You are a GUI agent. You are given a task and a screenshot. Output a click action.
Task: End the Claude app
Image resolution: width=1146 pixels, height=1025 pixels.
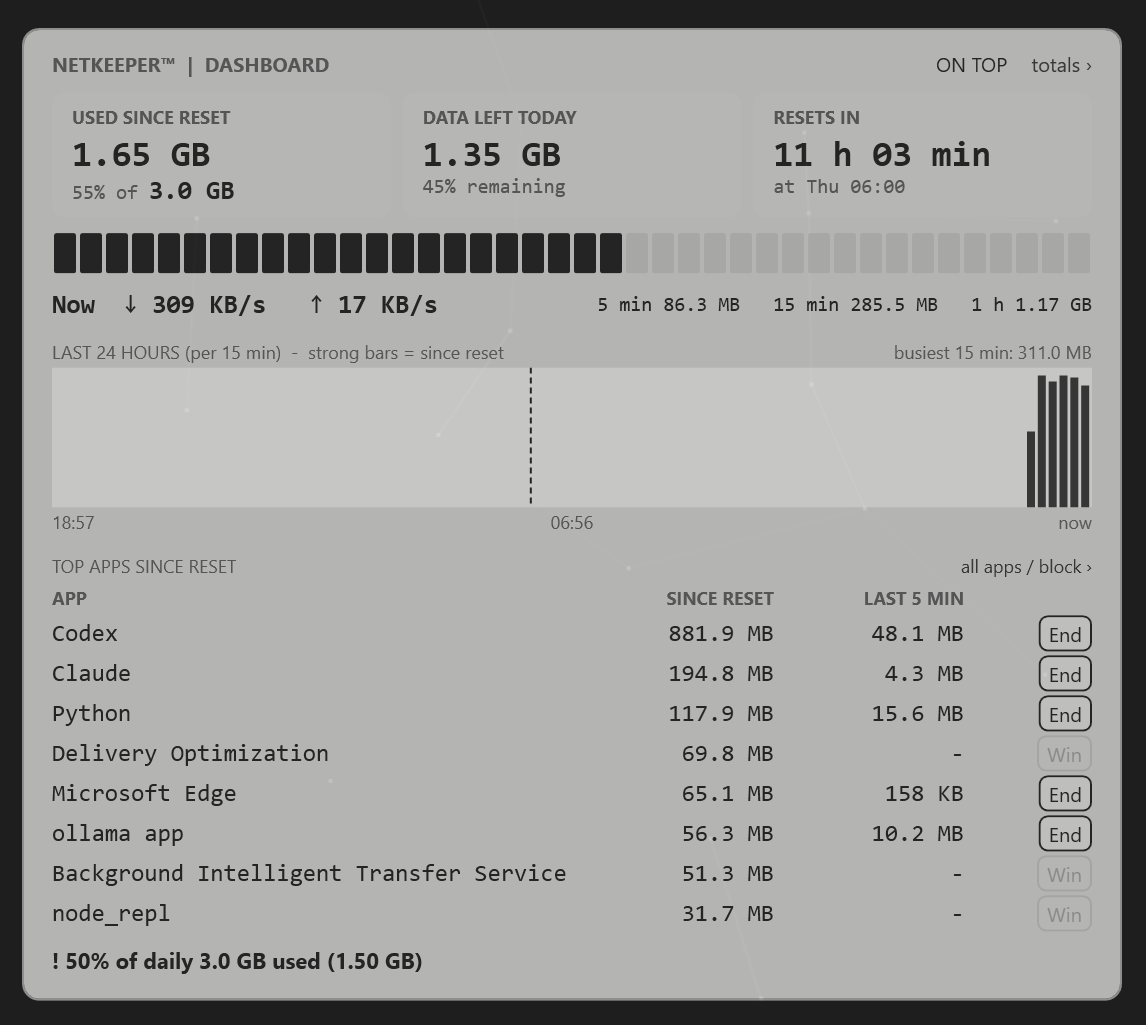coord(1065,674)
